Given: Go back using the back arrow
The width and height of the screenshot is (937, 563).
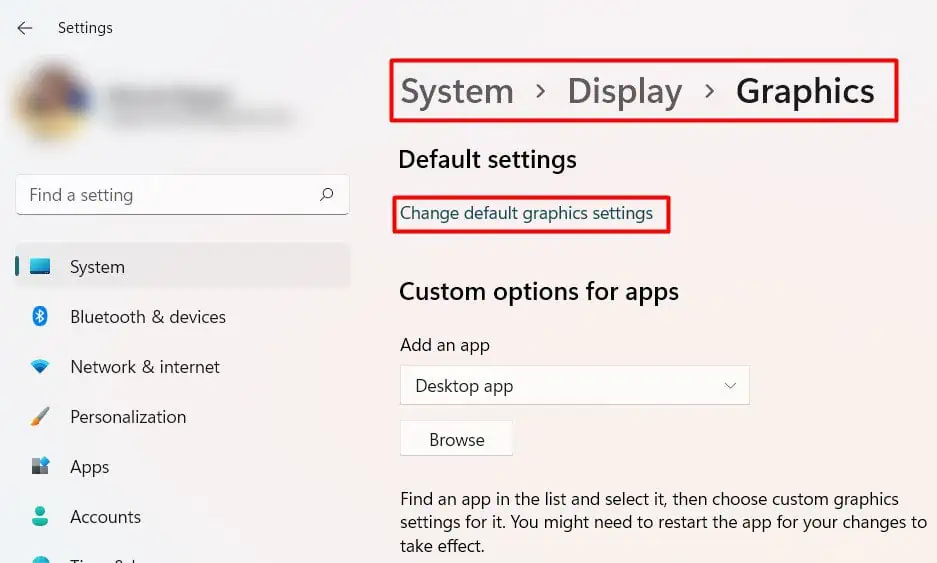Looking at the screenshot, I should pyautogui.click(x=25, y=27).
